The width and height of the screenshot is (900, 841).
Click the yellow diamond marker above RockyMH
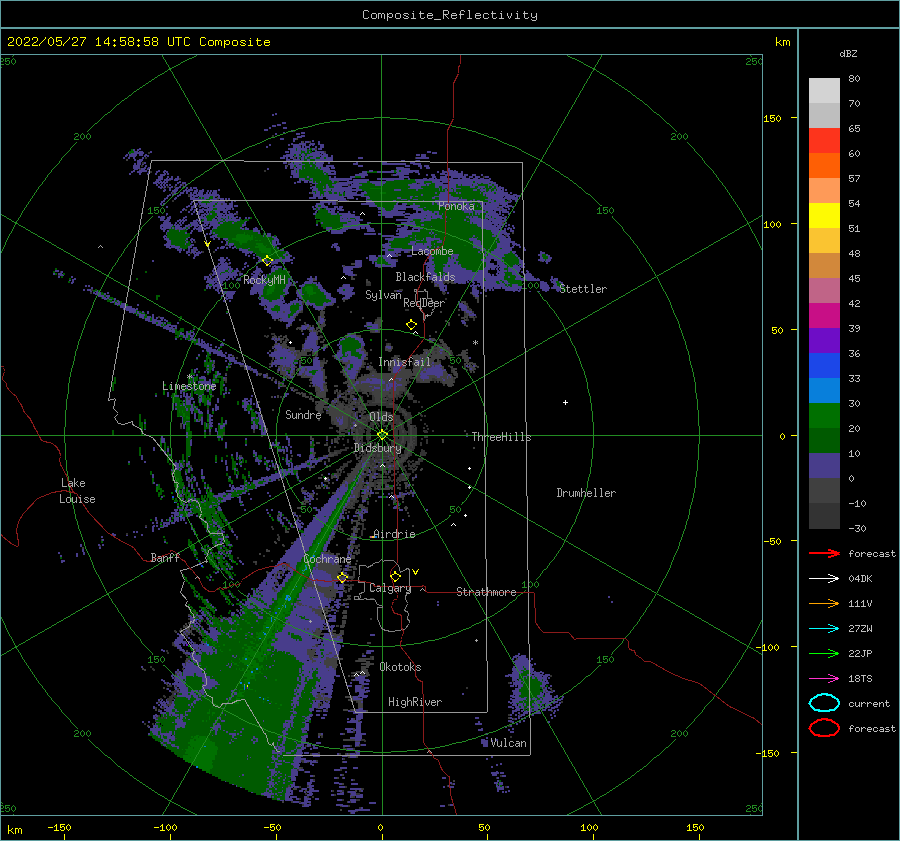coord(267,261)
